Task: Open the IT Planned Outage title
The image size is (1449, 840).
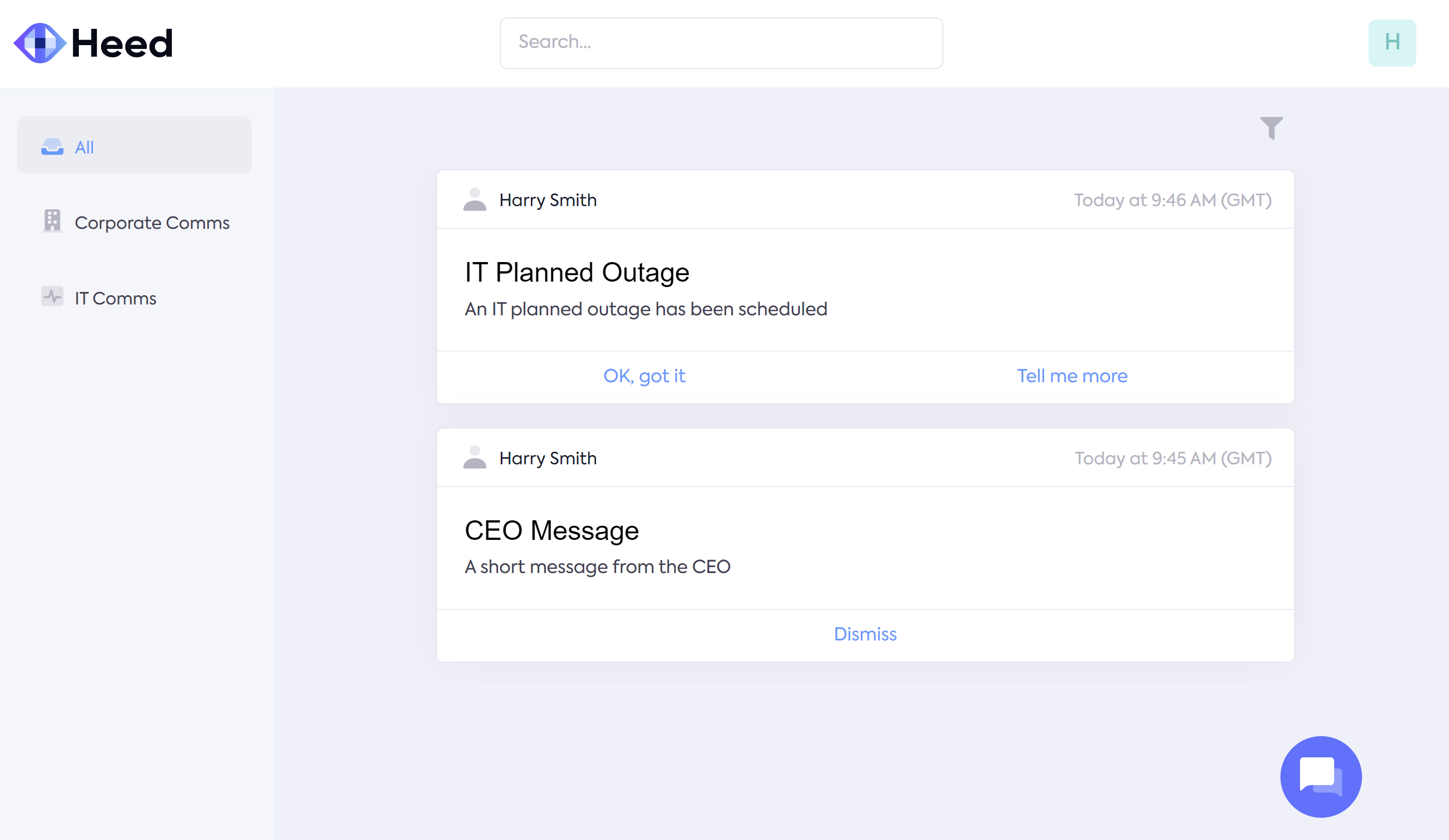Action: pos(577,272)
